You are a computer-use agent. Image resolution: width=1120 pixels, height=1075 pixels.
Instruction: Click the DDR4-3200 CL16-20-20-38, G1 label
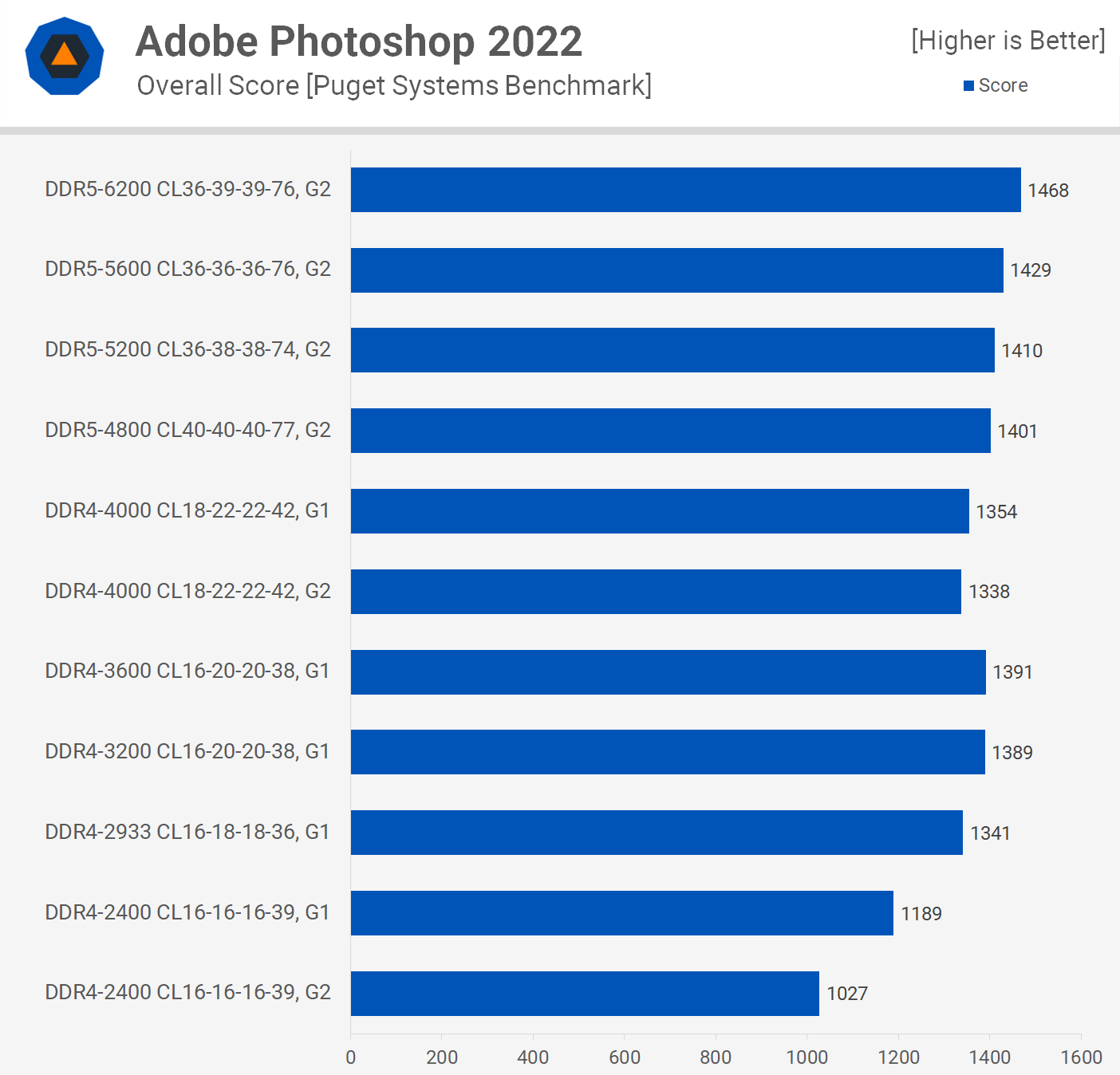coord(187,751)
